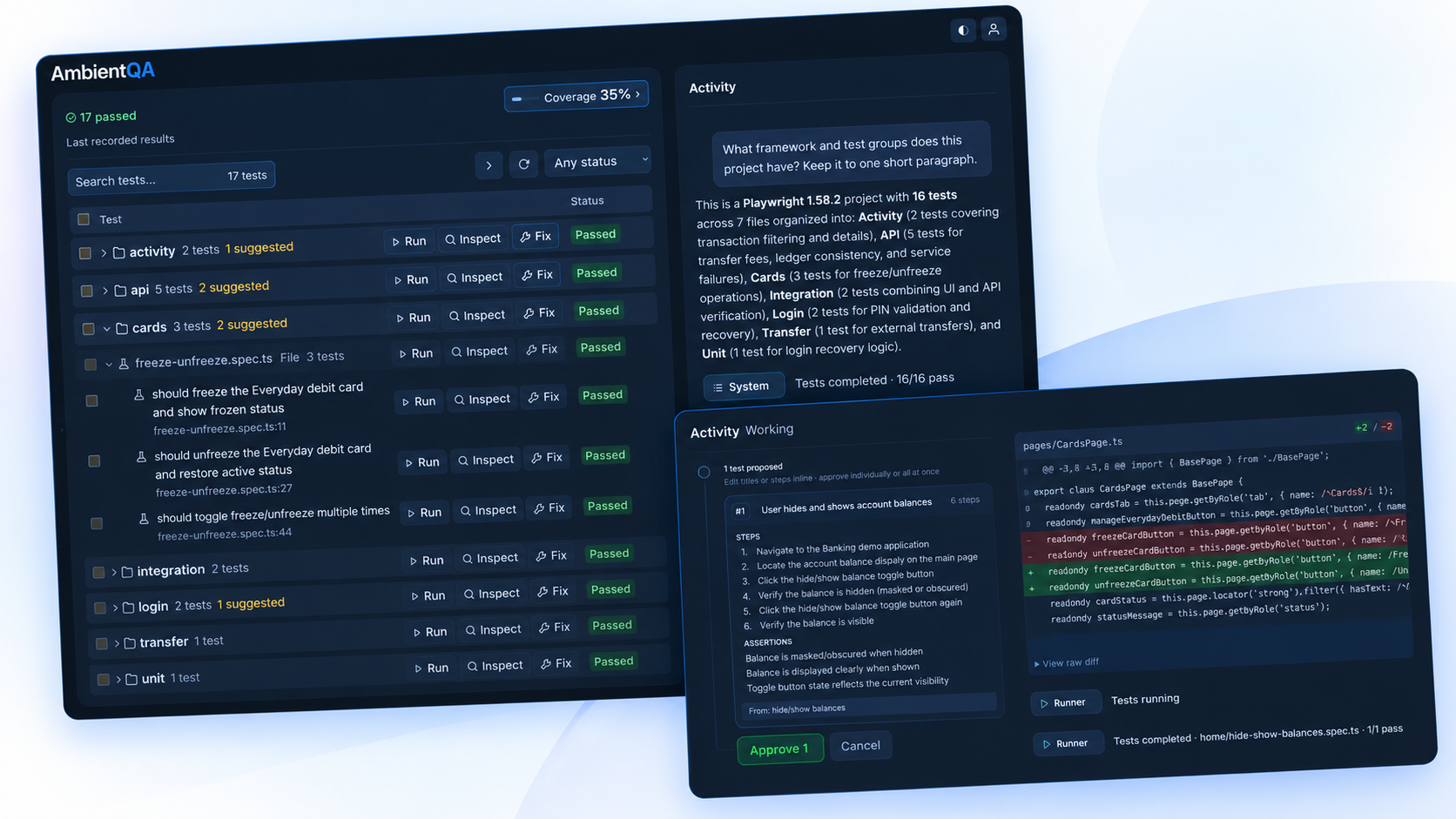
Task: Open the Any status dropdown
Action: click(598, 161)
